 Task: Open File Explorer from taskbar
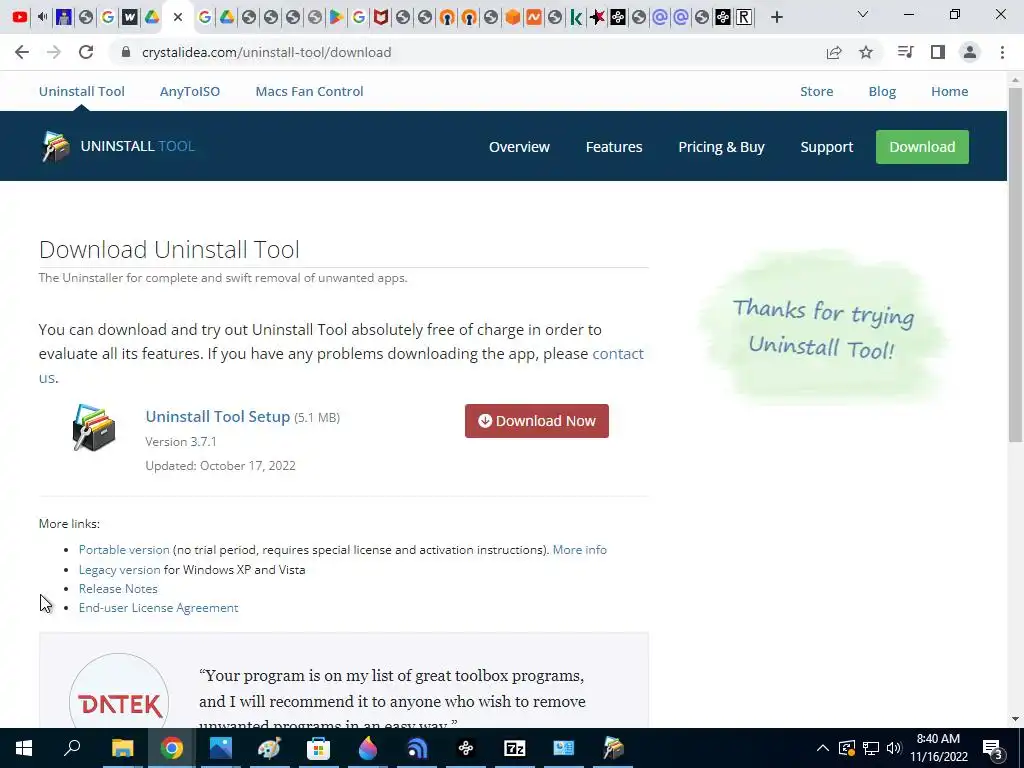pyautogui.click(x=122, y=748)
